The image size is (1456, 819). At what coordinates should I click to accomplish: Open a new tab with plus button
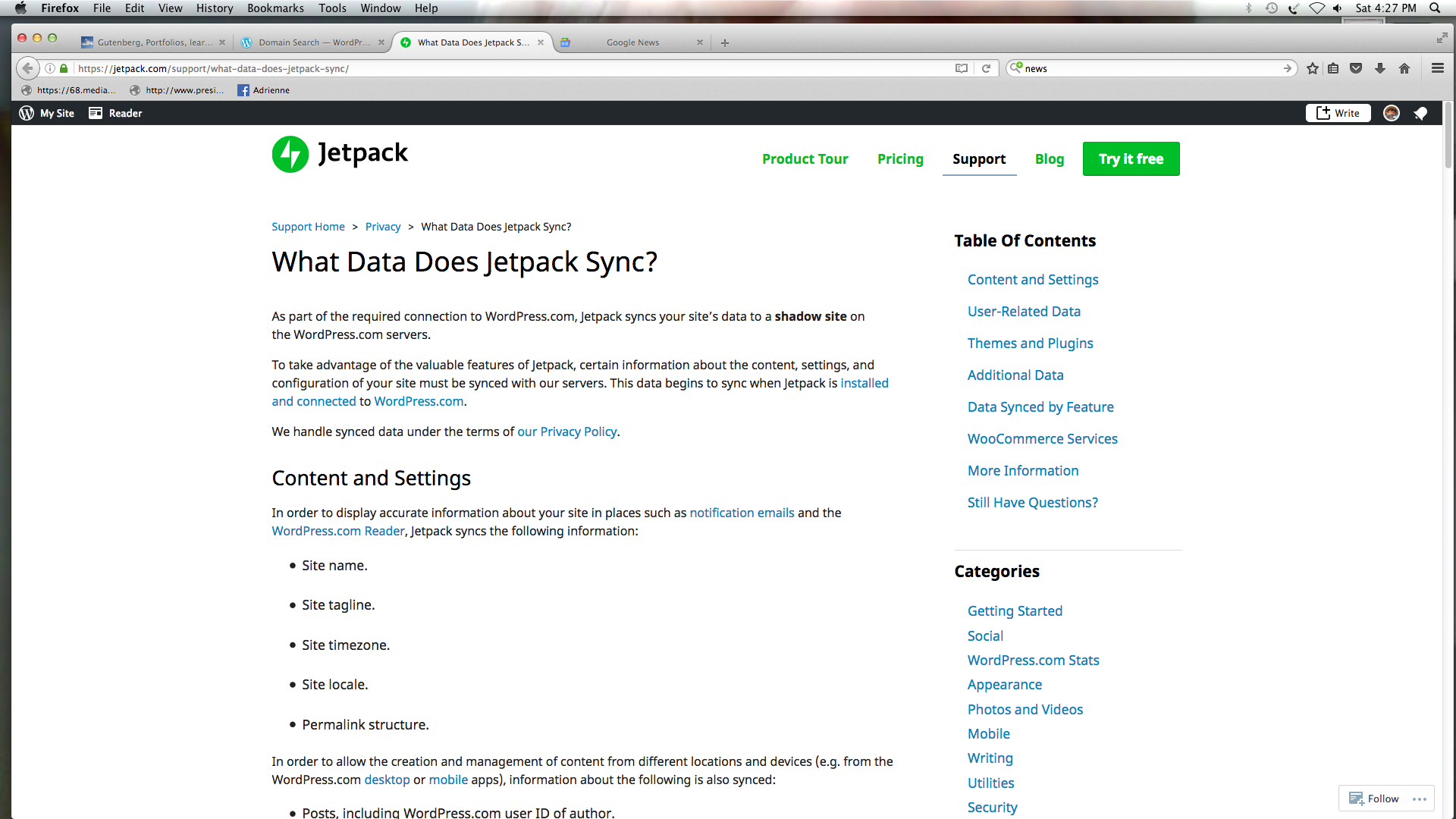(x=725, y=42)
